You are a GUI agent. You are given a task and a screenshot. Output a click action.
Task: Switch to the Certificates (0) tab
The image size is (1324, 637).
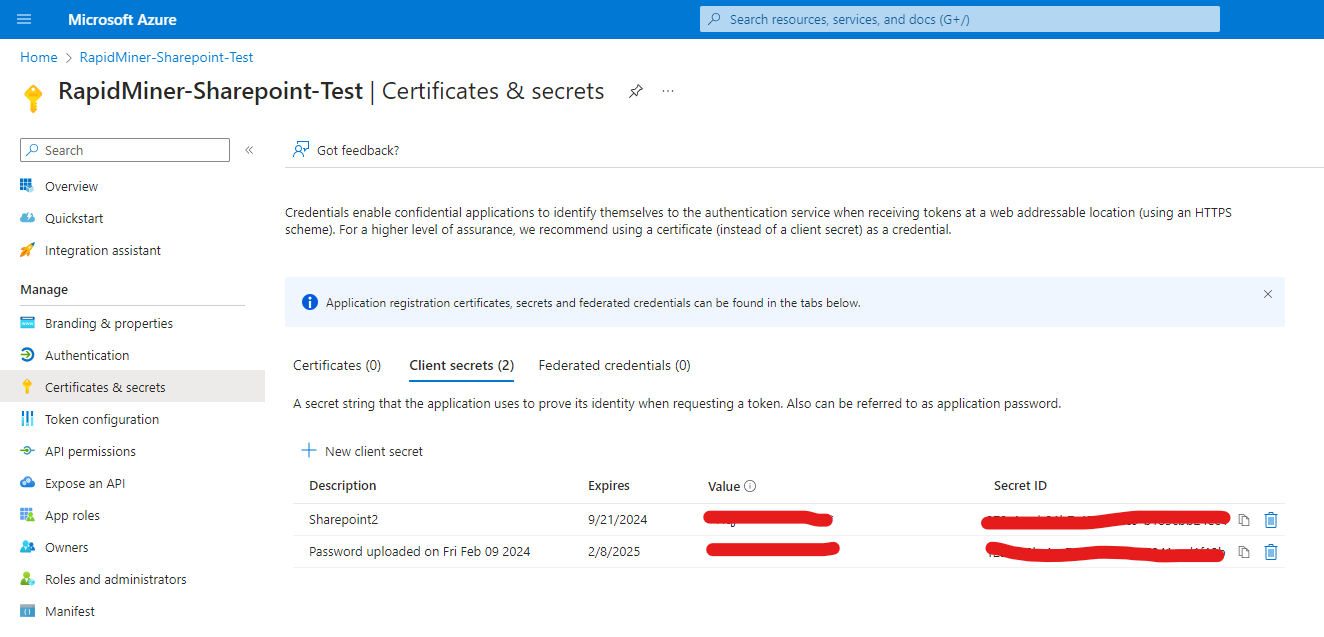tap(337, 365)
